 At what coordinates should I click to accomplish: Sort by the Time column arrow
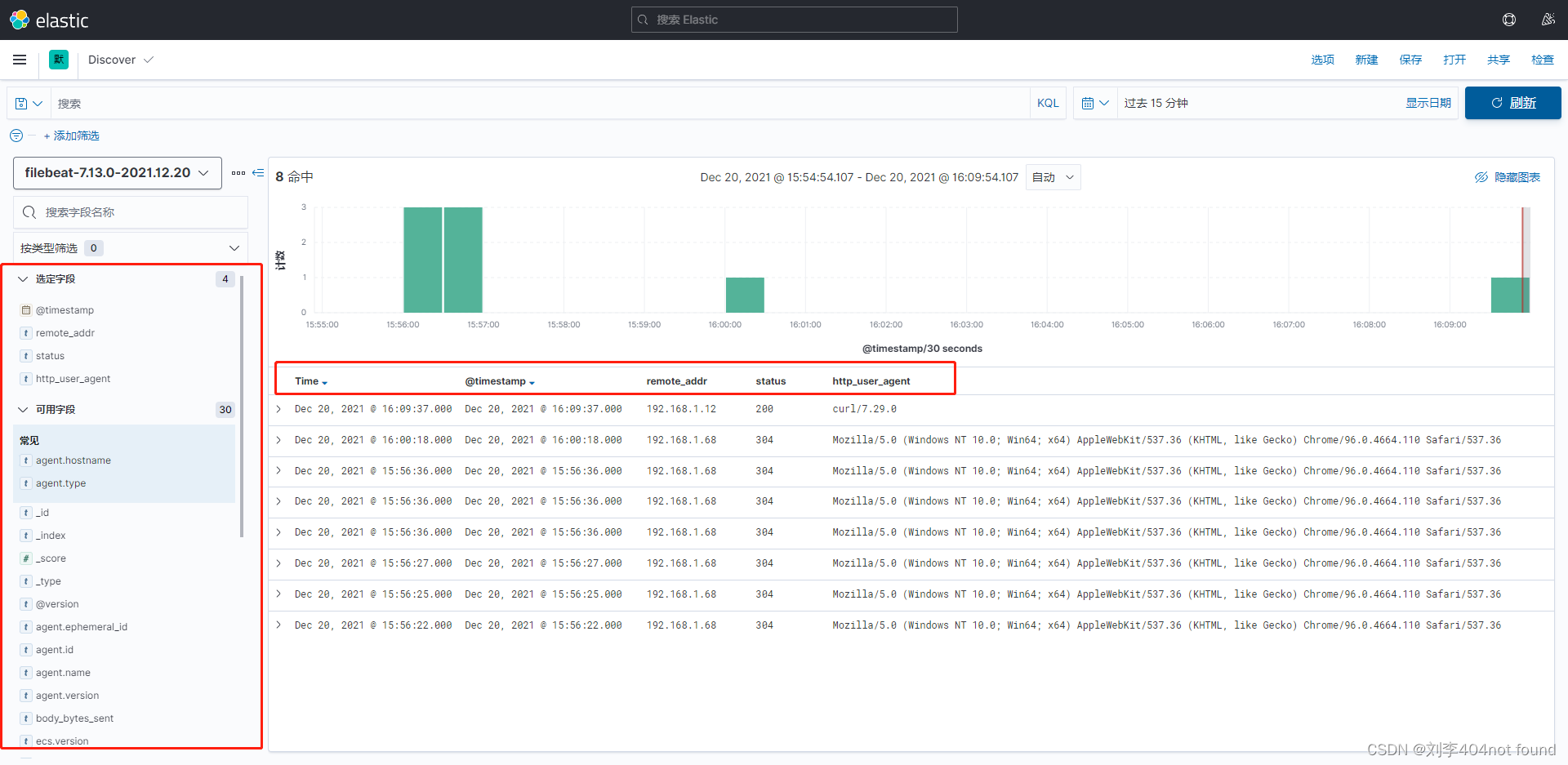point(324,382)
